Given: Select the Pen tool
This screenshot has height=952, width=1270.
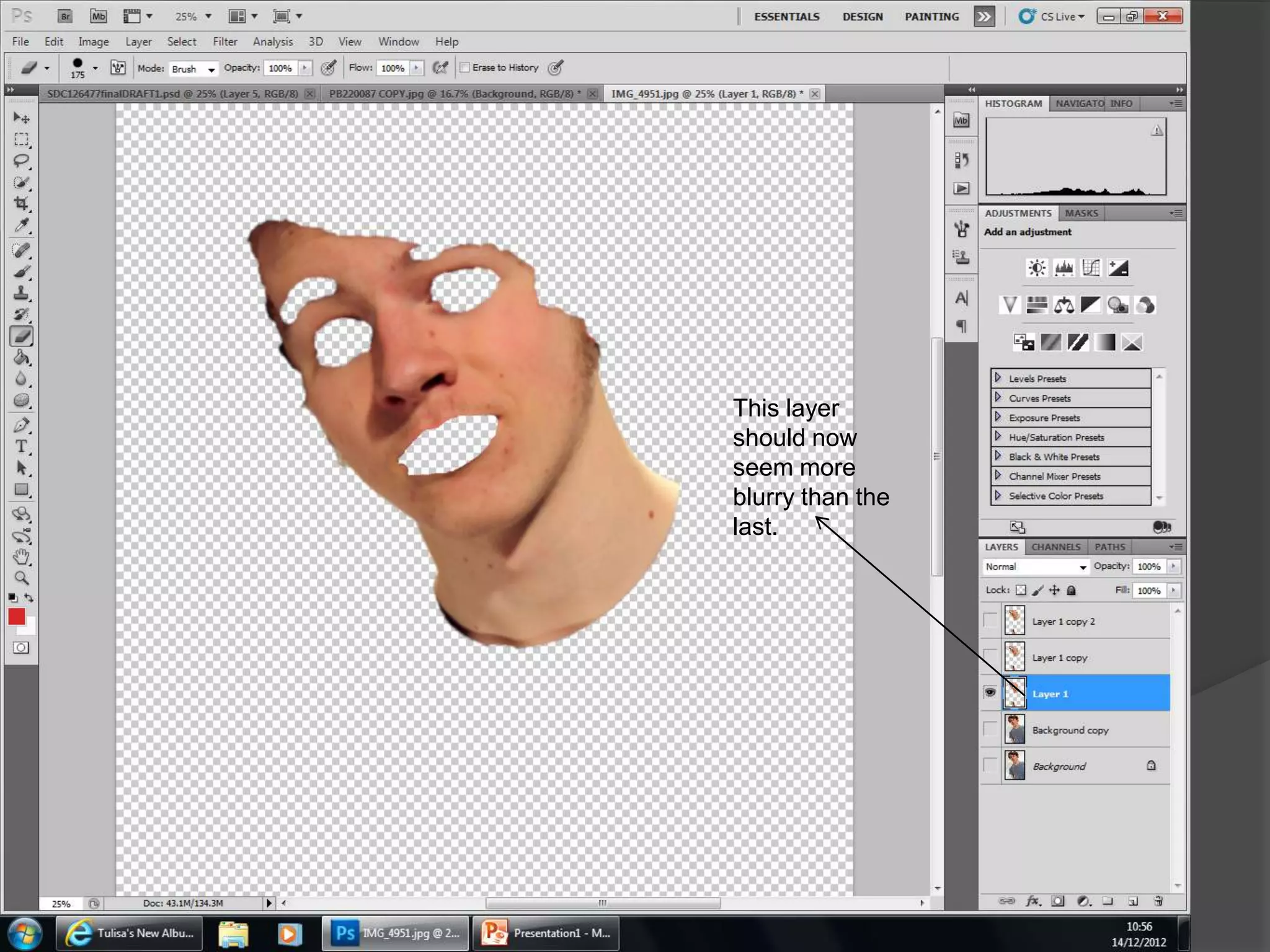Looking at the screenshot, I should pos(21,425).
